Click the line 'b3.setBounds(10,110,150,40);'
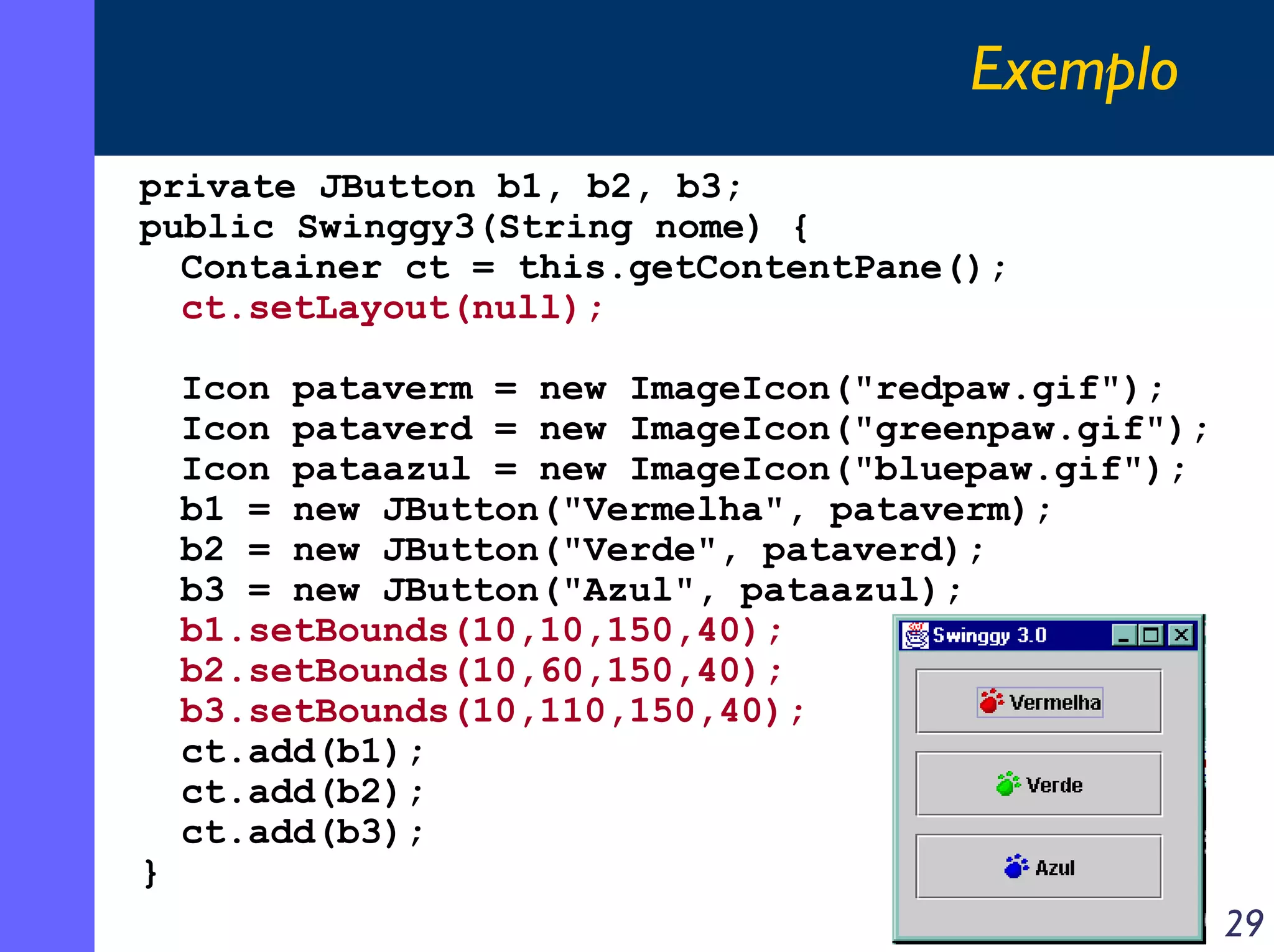Viewport: 1274px width, 952px height. point(492,712)
